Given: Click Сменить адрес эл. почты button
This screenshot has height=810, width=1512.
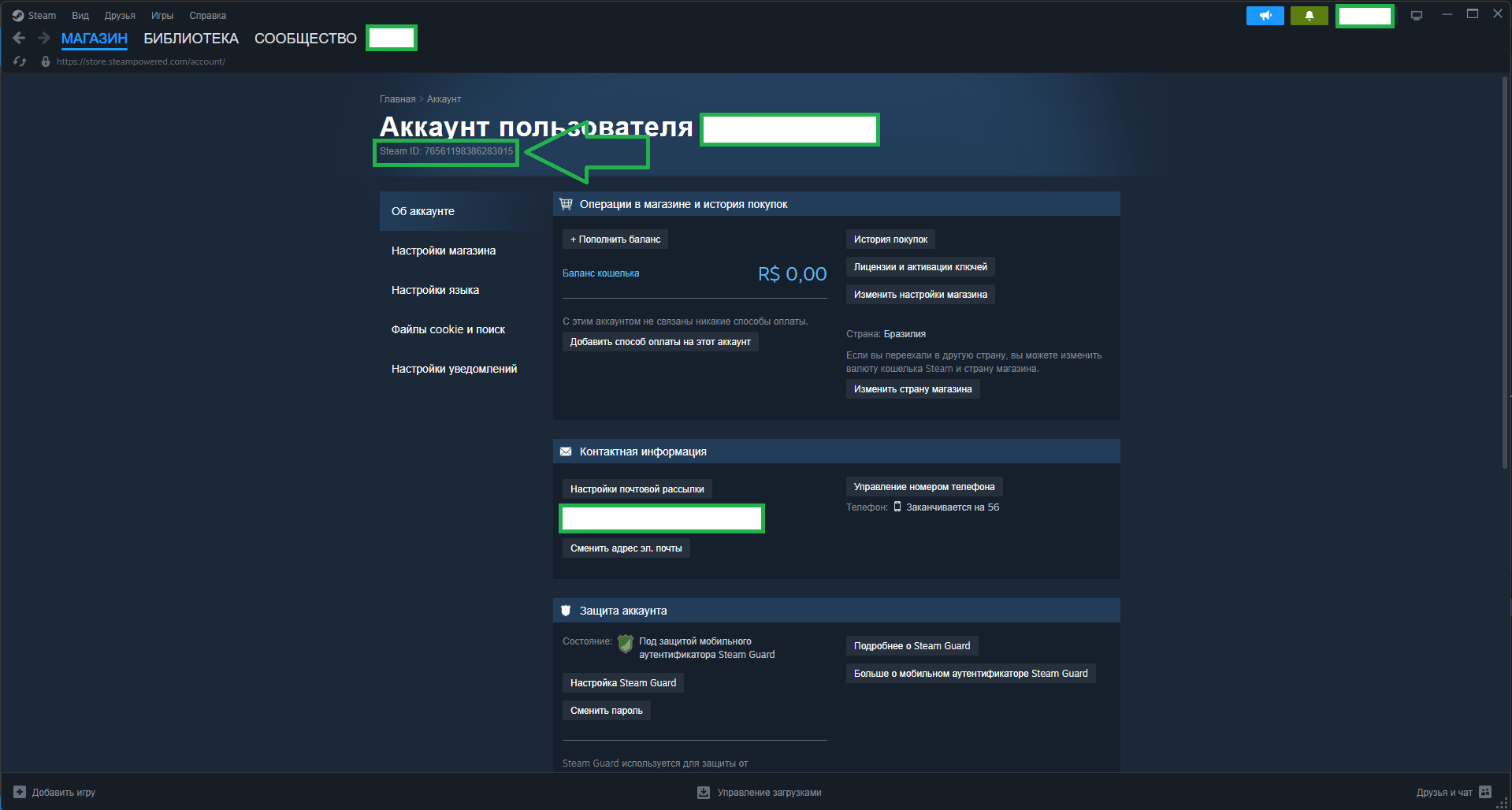Looking at the screenshot, I should tap(626, 548).
